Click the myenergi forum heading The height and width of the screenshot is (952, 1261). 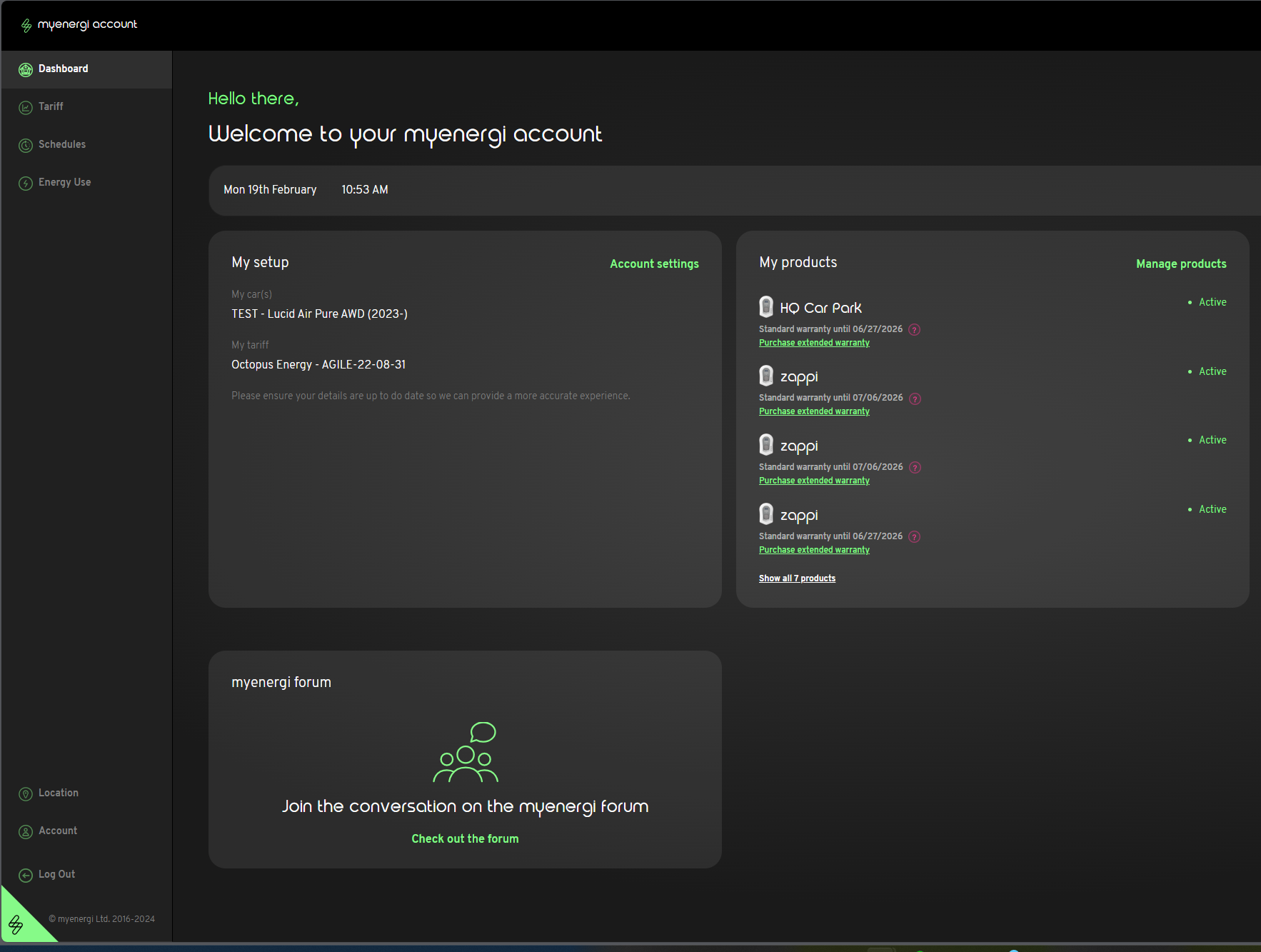[281, 682]
